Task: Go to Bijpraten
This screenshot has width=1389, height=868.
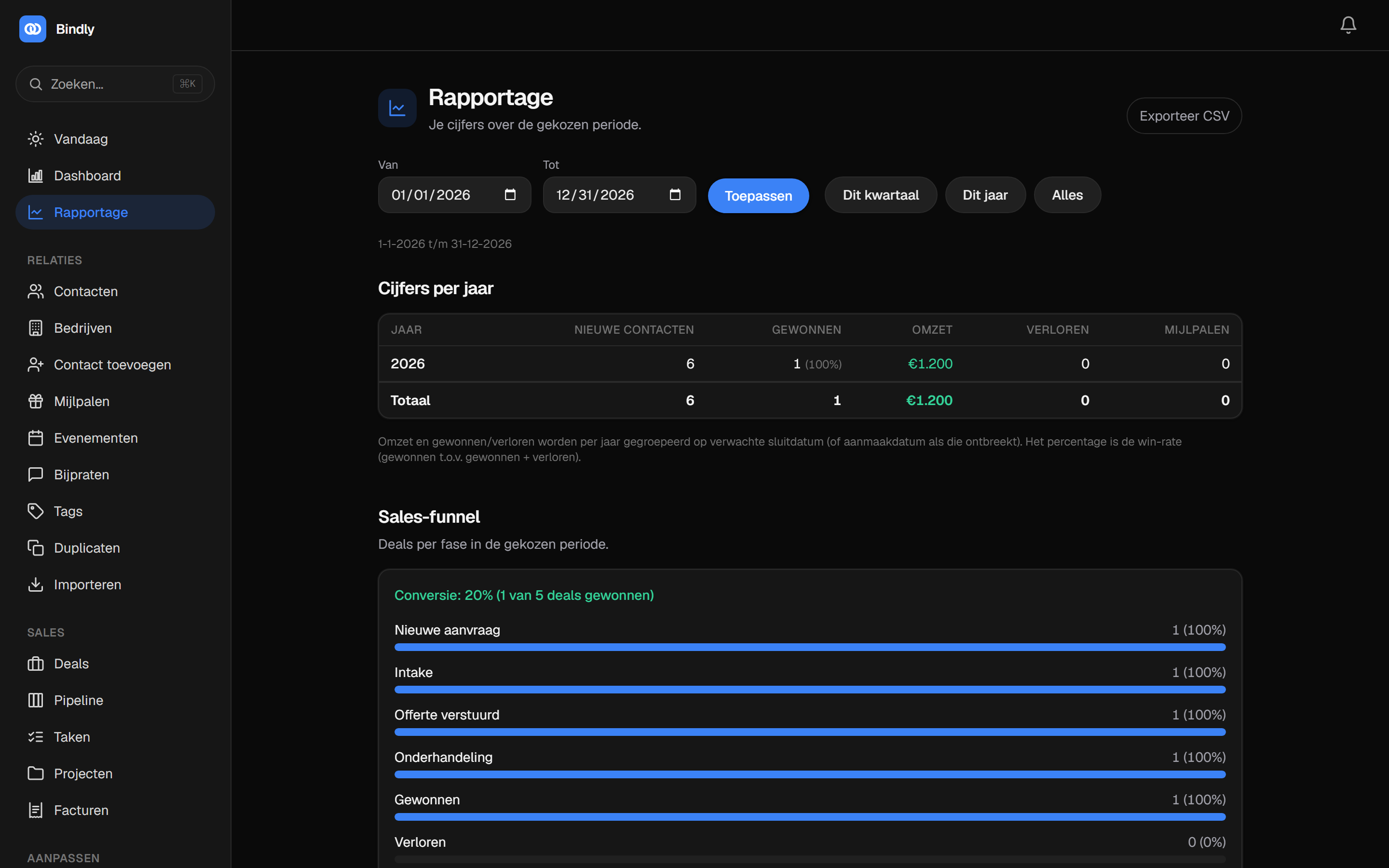Action: click(115, 475)
